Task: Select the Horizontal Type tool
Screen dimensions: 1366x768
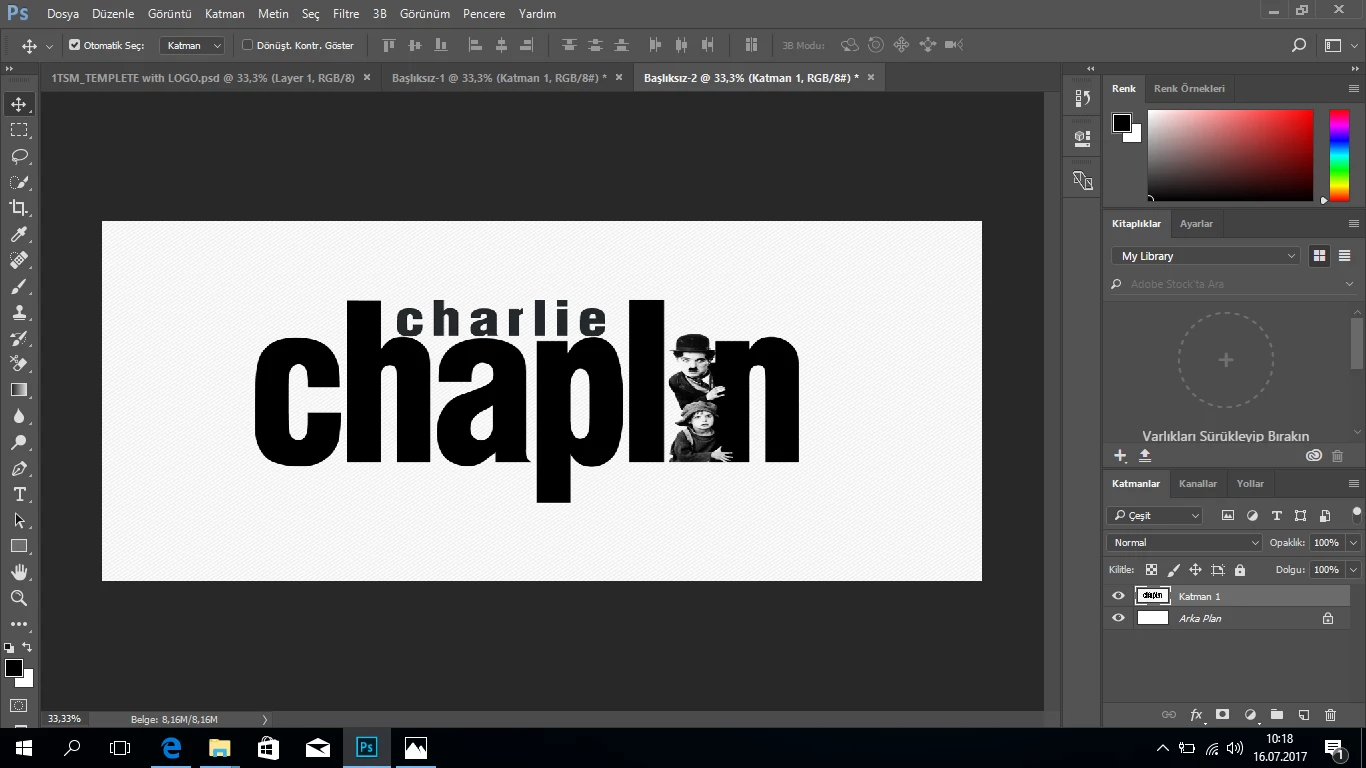Action: (18, 494)
